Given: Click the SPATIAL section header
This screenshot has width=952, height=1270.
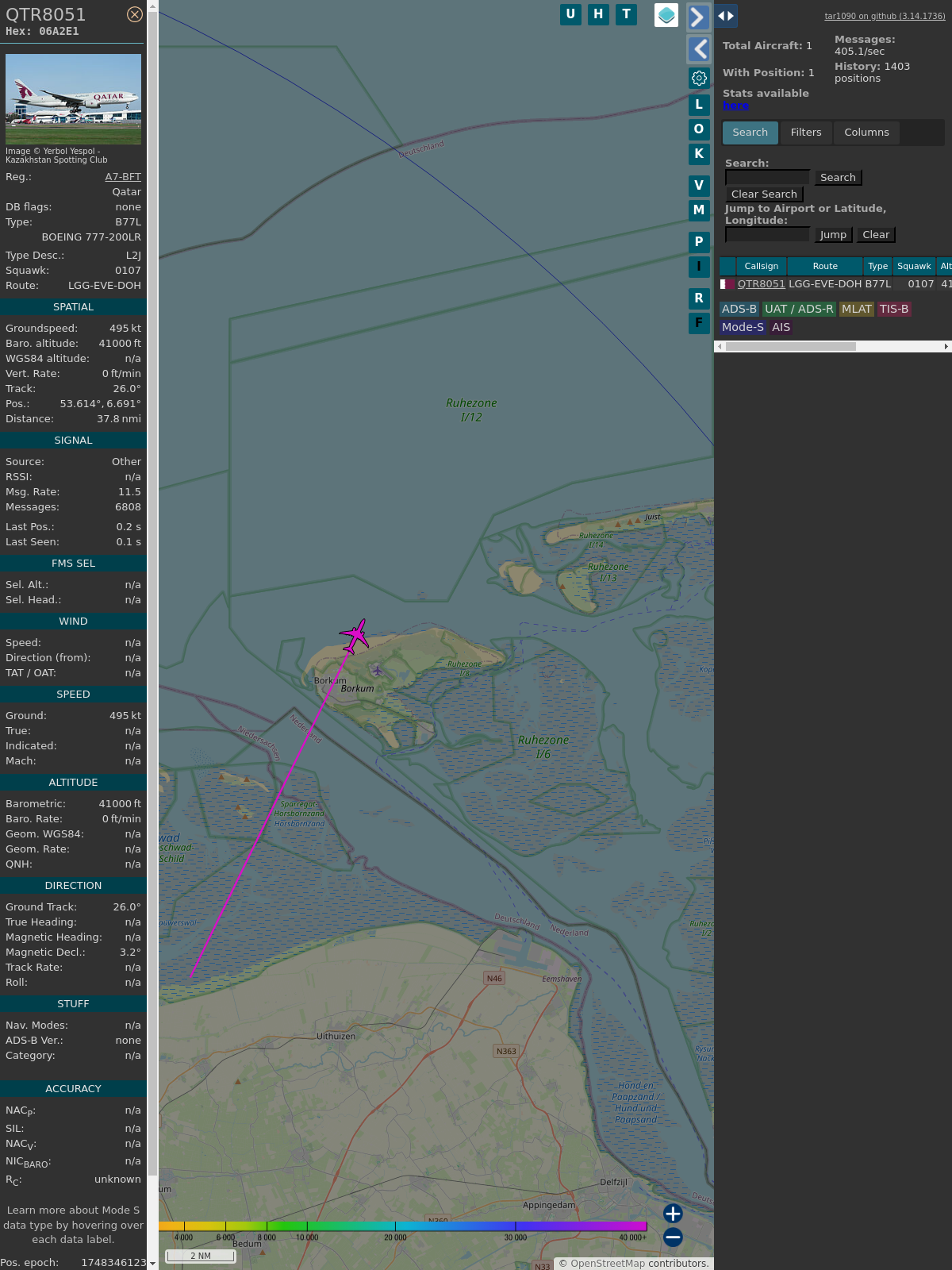Looking at the screenshot, I should [x=73, y=307].
